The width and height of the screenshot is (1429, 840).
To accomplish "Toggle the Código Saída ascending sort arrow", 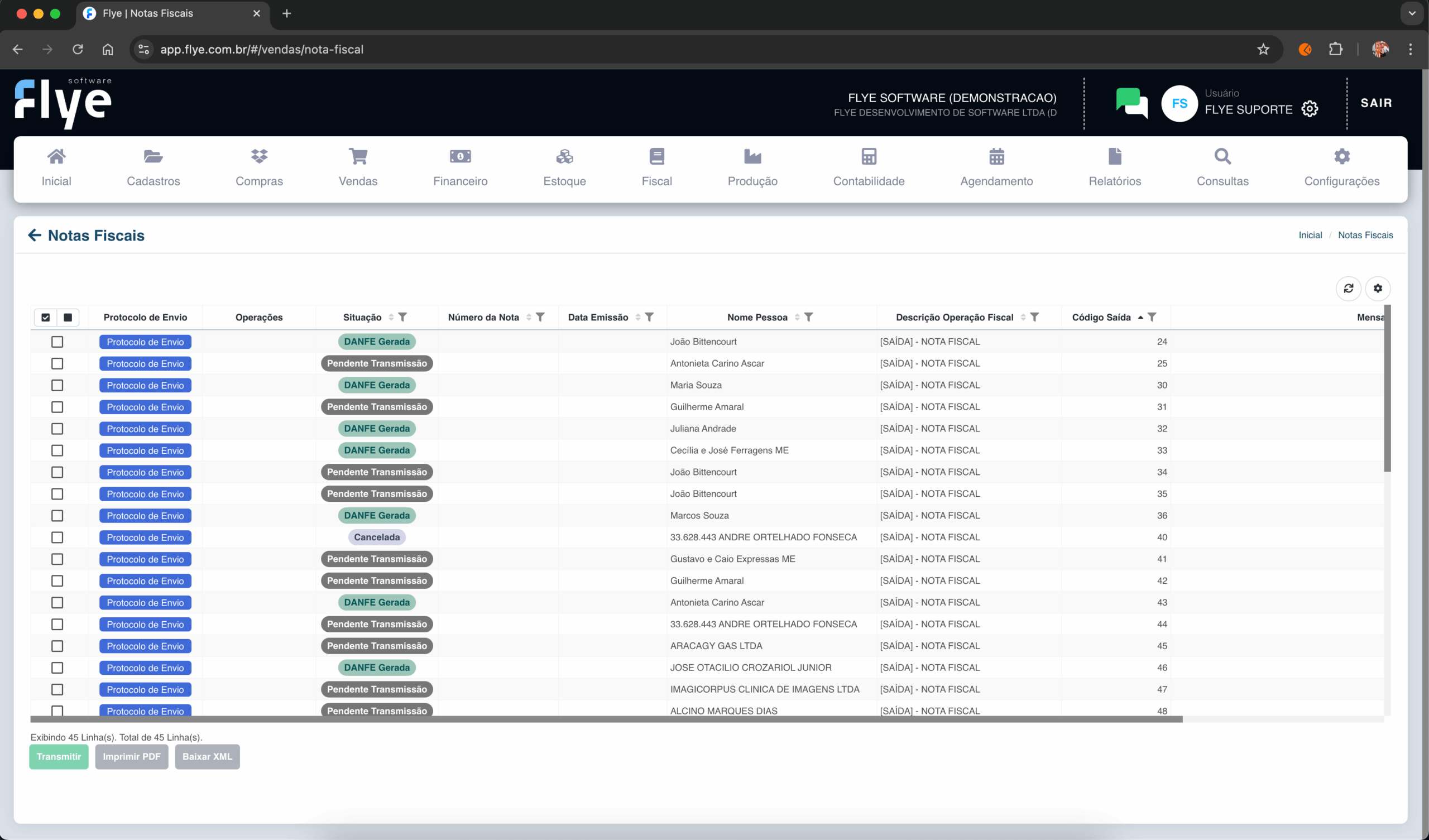I will pos(1140,317).
